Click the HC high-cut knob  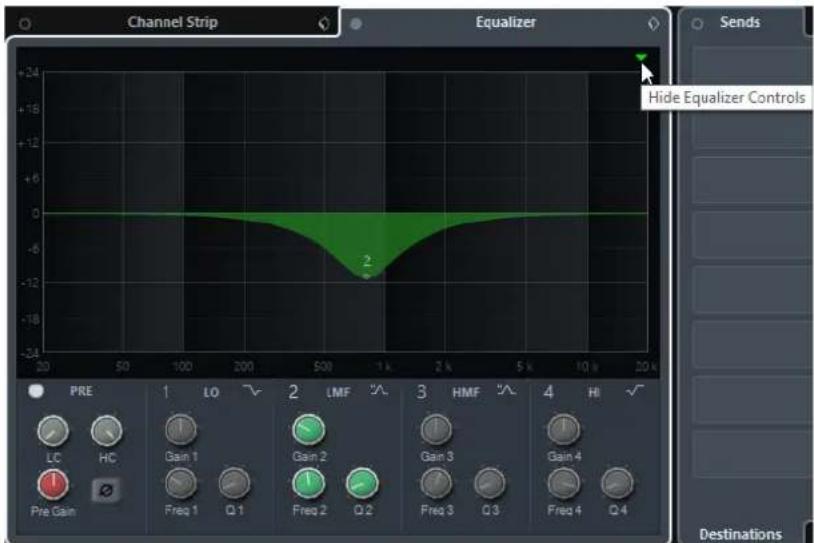(107, 430)
